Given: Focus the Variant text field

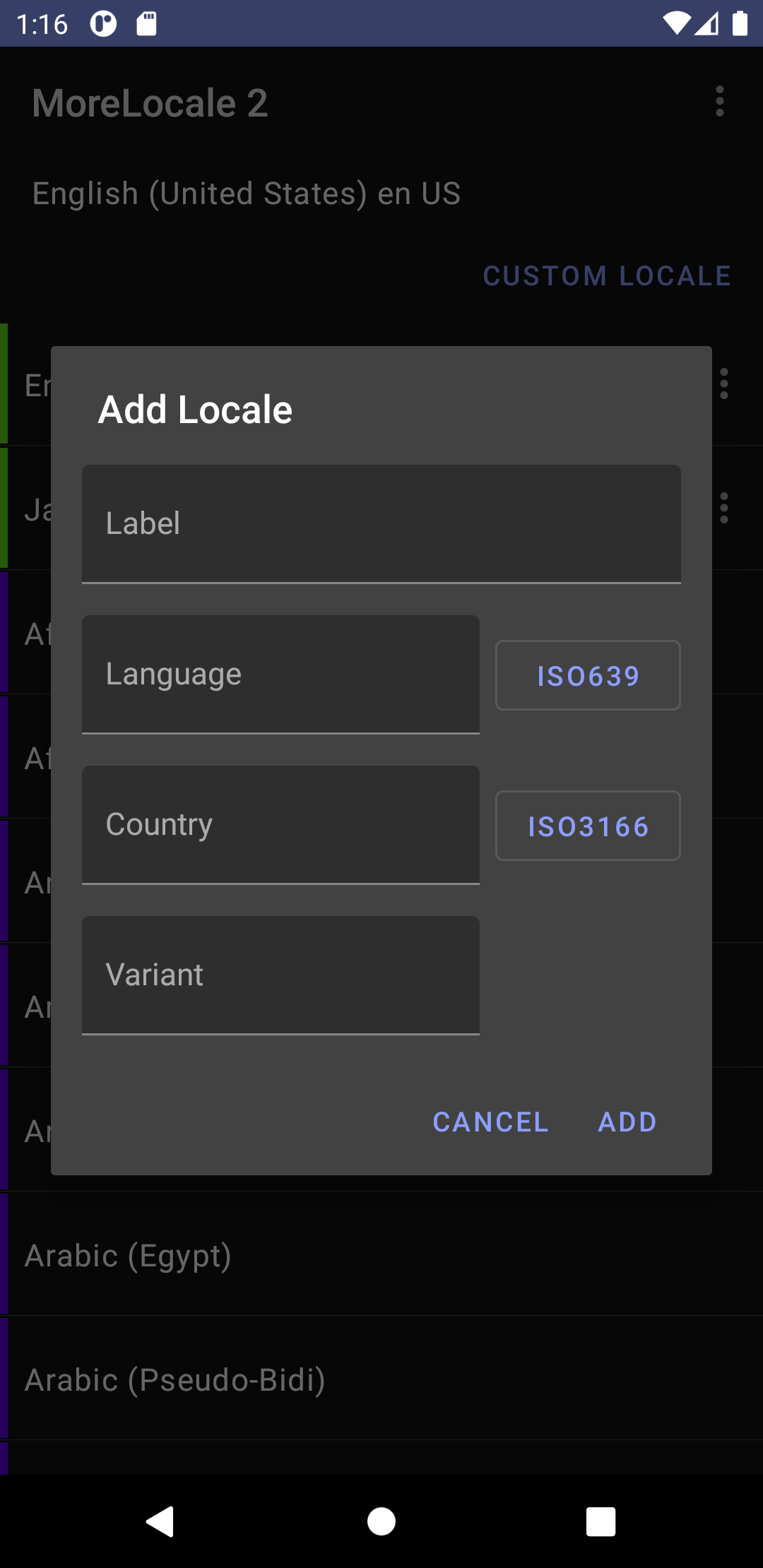Looking at the screenshot, I should 280,975.
